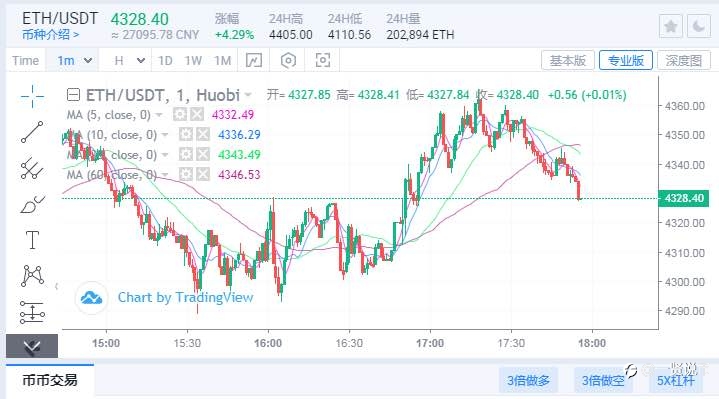Open the indicators chart icon
Image resolution: width=719 pixels, height=399 pixels.
[254, 60]
